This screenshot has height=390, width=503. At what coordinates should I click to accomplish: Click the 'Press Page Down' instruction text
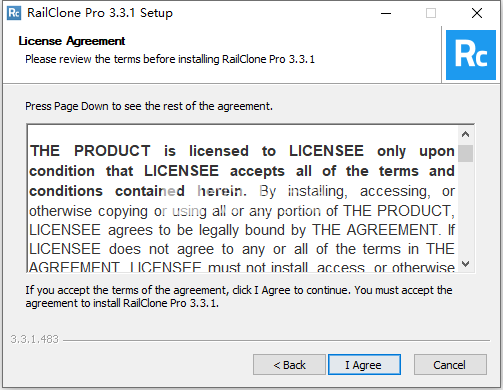(x=149, y=106)
